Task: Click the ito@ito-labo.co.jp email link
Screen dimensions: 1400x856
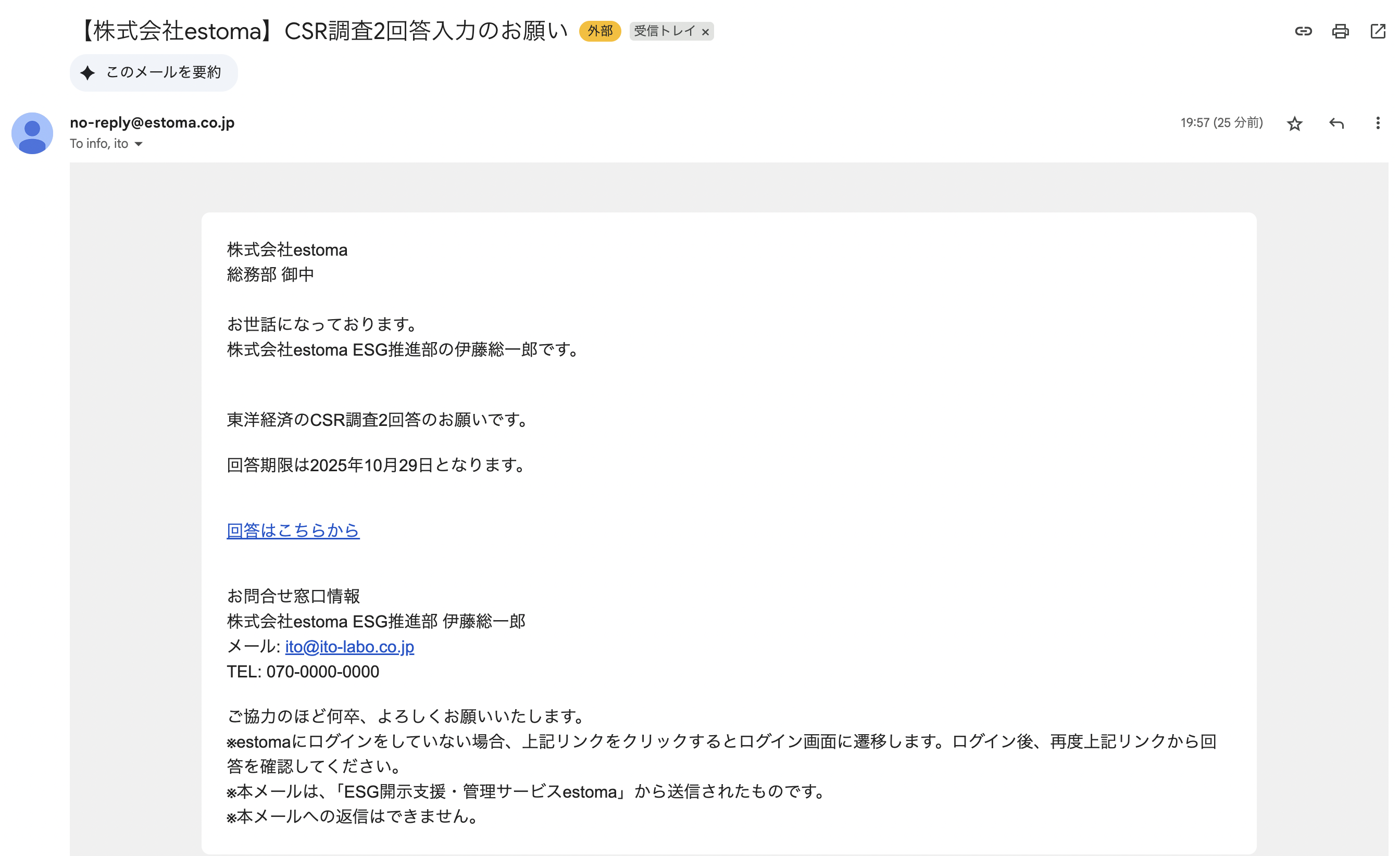Action: click(x=349, y=646)
